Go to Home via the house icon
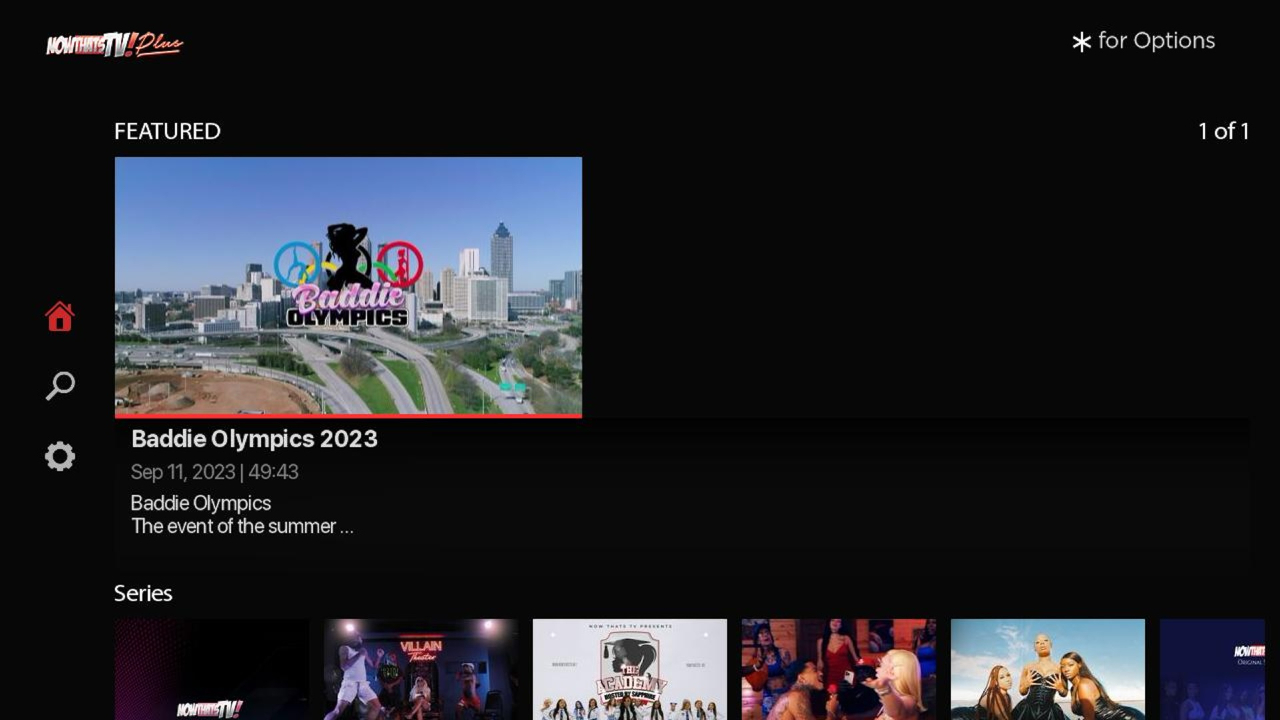Image resolution: width=1280 pixels, height=720 pixels. (x=60, y=317)
